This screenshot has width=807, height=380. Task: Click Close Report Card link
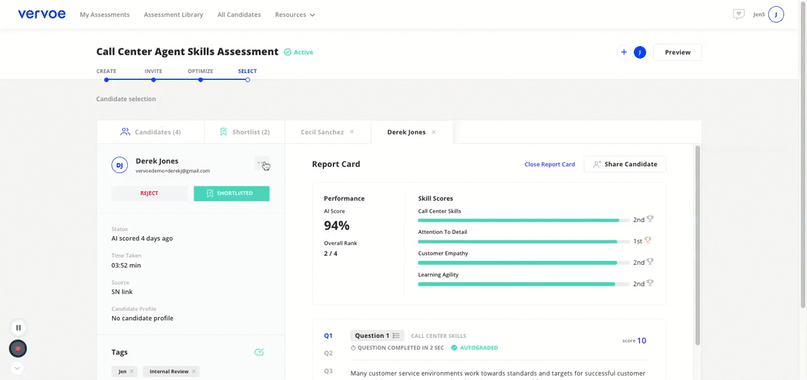550,164
